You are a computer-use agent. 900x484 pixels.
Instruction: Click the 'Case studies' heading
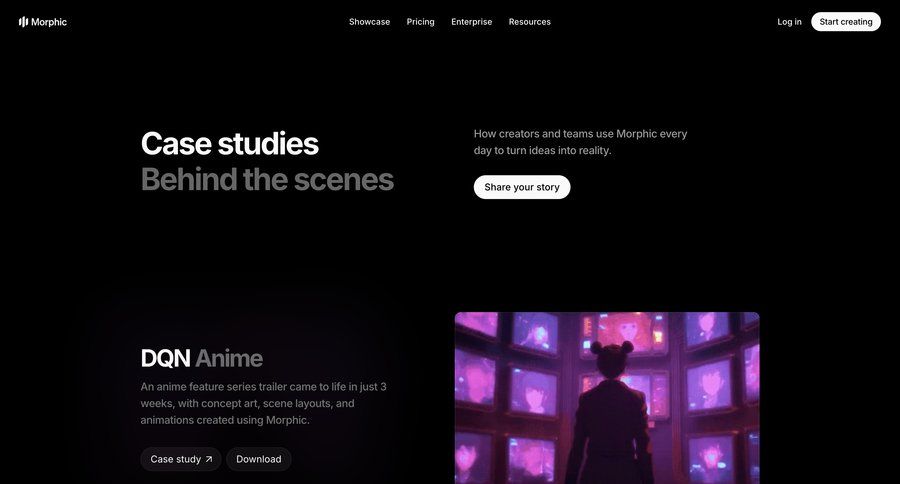click(230, 144)
